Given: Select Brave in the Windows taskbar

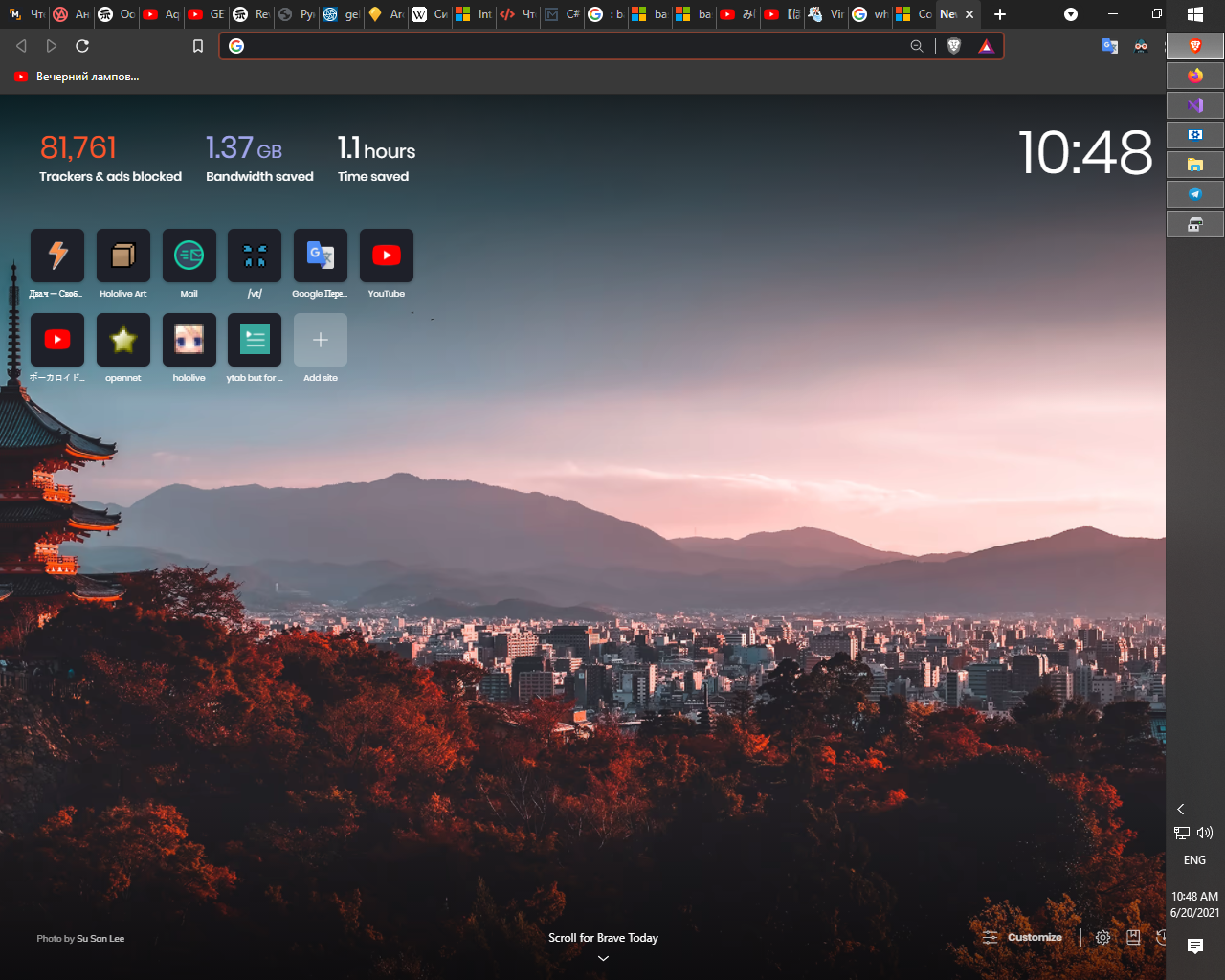Looking at the screenshot, I should pos(1195,46).
